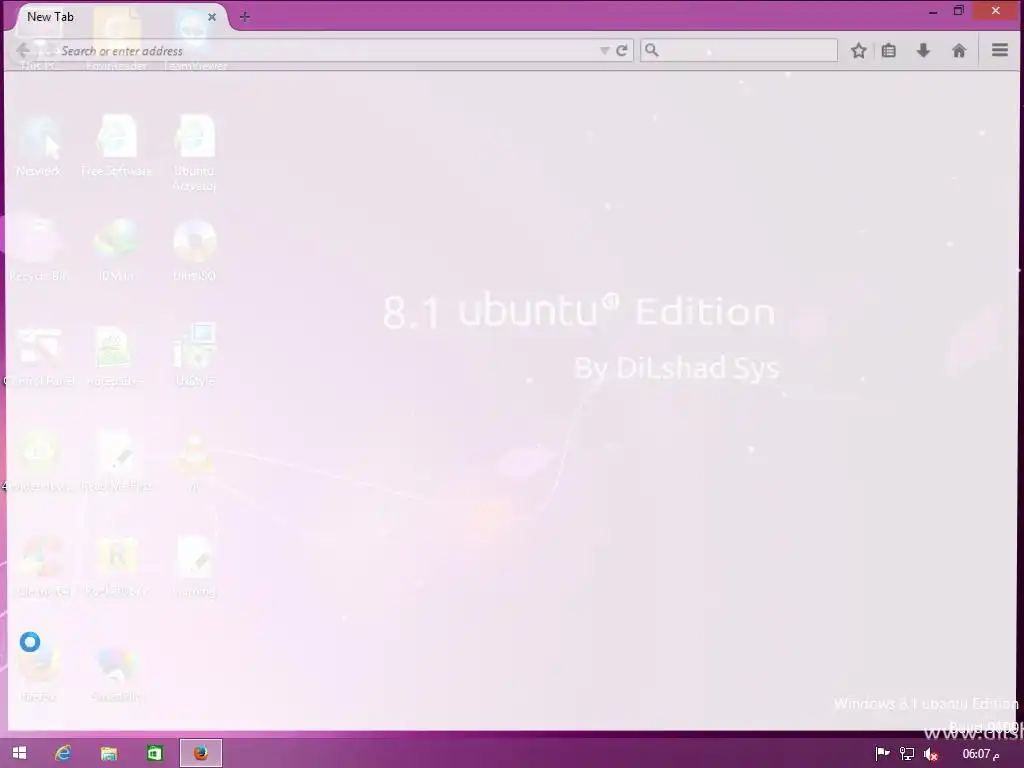Image resolution: width=1024 pixels, height=768 pixels.
Task: Open the Windows Start button
Action: (x=19, y=753)
